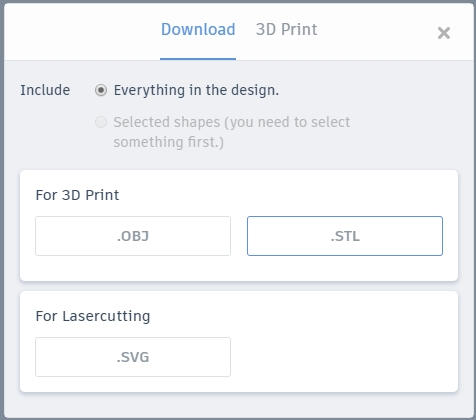Click the 'Everything in the design.' label text
This screenshot has width=476, height=420.
click(x=196, y=90)
